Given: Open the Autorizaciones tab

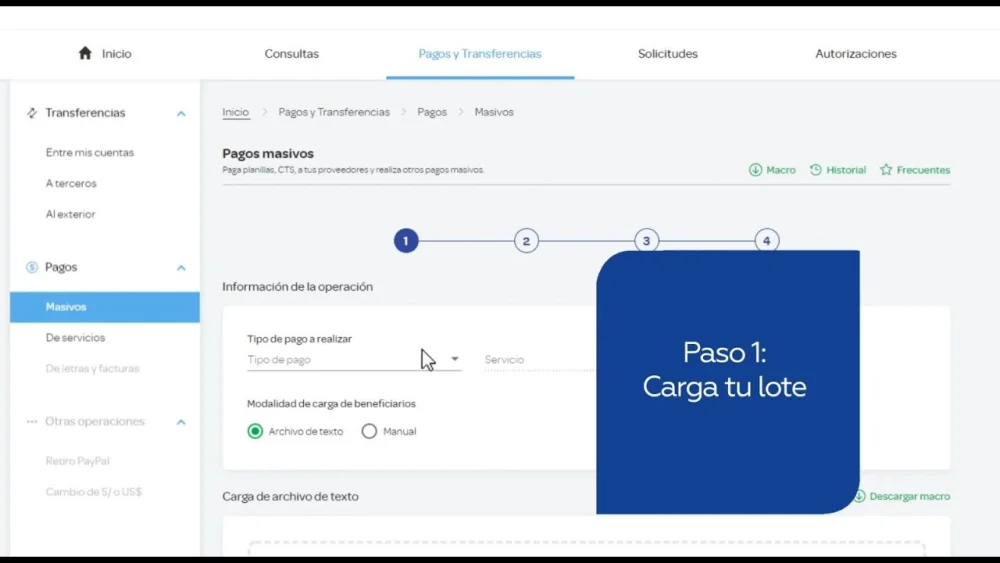Looking at the screenshot, I should coord(856,54).
